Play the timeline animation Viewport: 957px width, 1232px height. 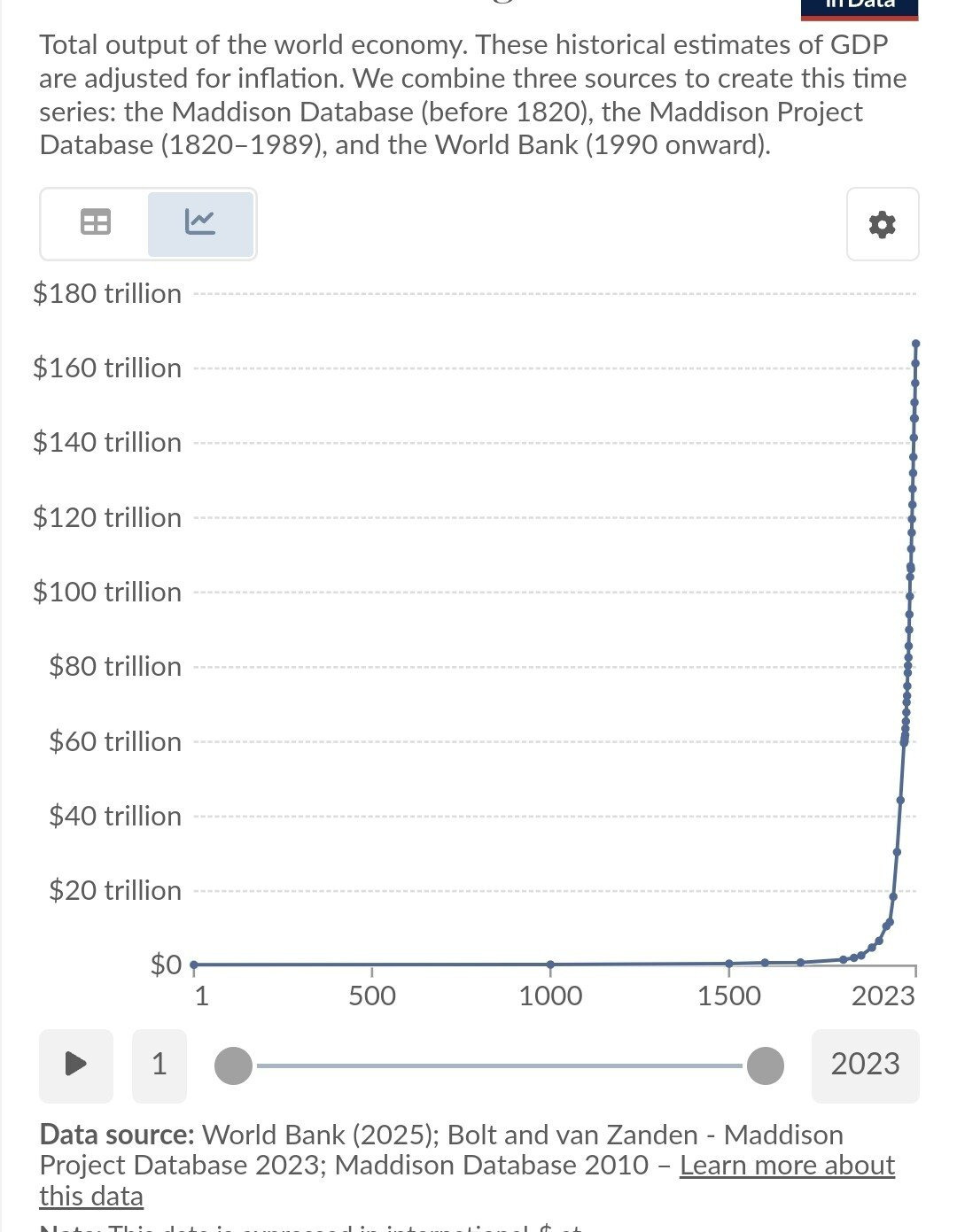pyautogui.click(x=76, y=1064)
